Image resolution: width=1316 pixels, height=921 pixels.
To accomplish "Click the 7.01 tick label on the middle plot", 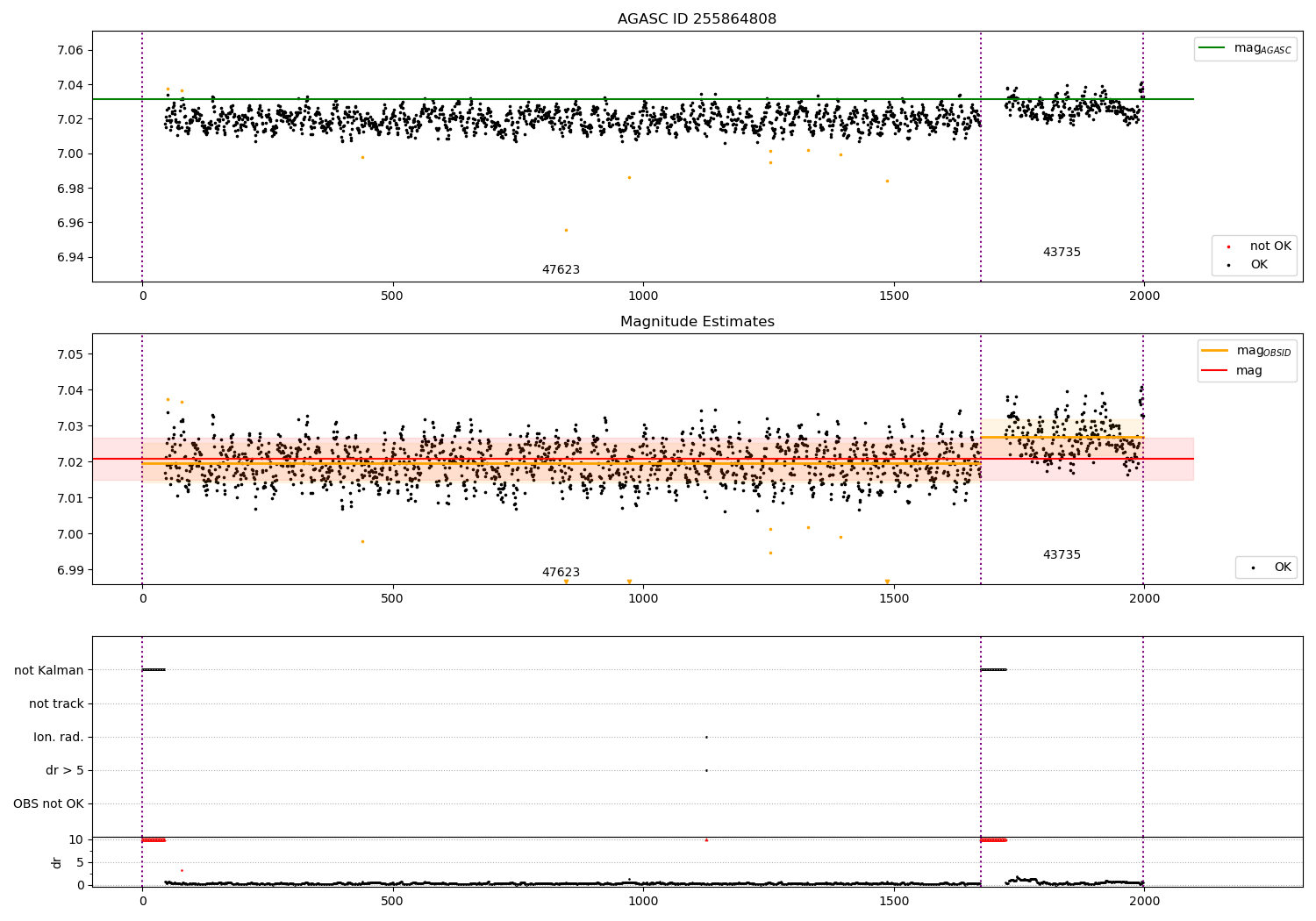I will tap(71, 498).
